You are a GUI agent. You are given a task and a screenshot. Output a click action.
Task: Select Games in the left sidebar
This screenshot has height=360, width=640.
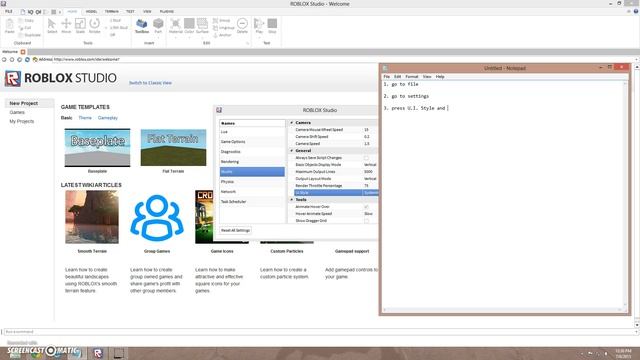17,113
